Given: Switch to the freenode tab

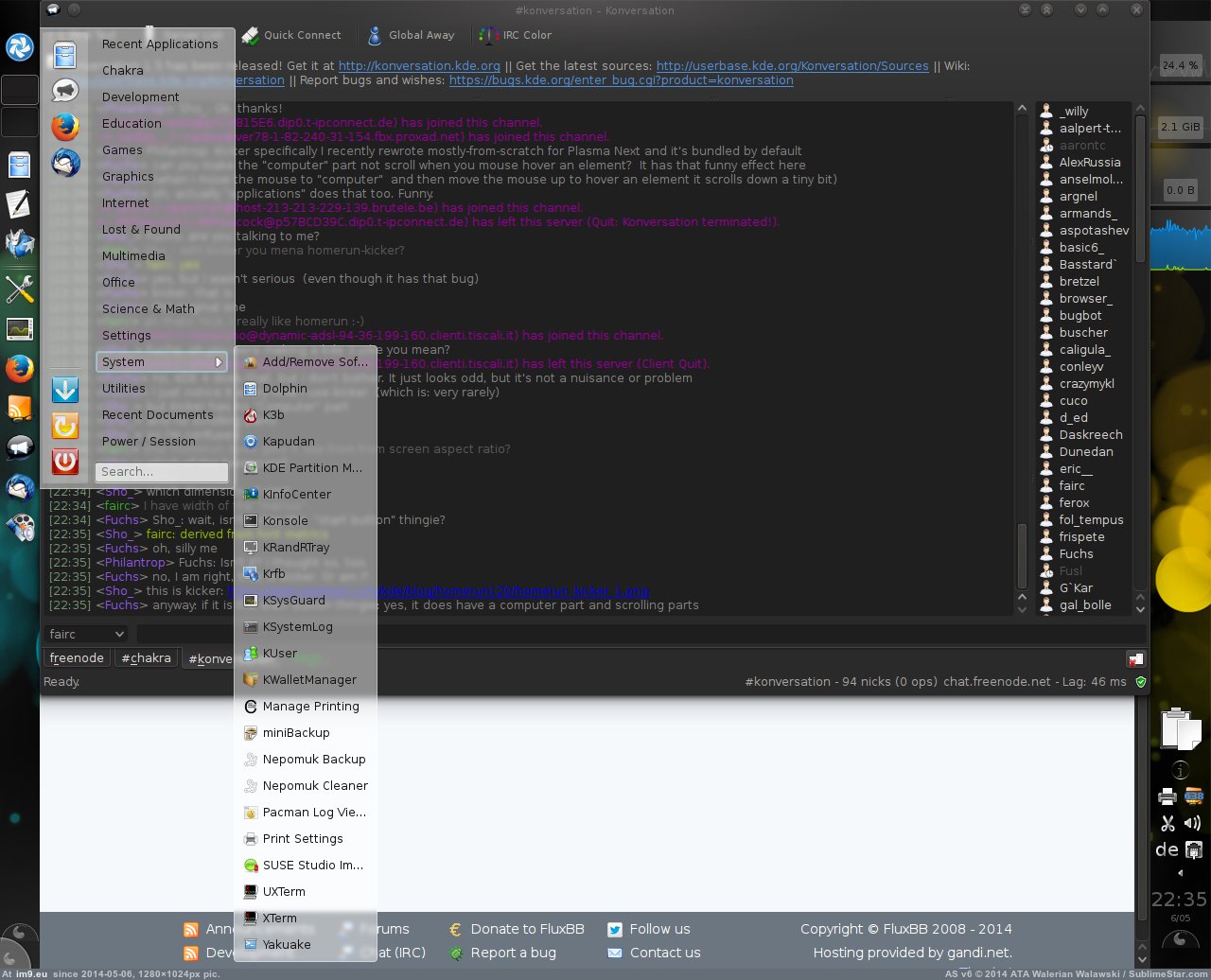Looking at the screenshot, I should (x=78, y=658).
